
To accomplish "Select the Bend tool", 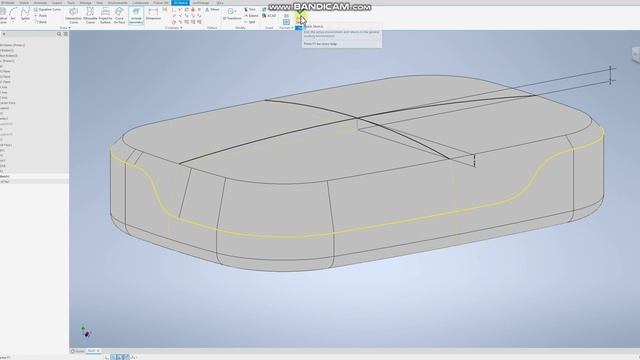I will [x=40, y=22].
